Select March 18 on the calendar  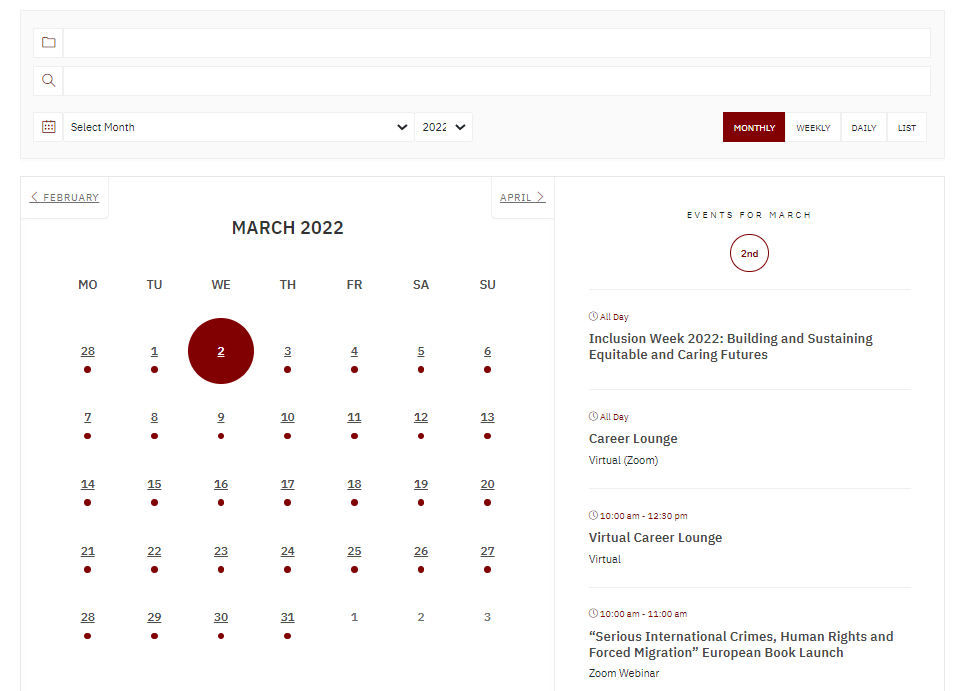coord(354,485)
